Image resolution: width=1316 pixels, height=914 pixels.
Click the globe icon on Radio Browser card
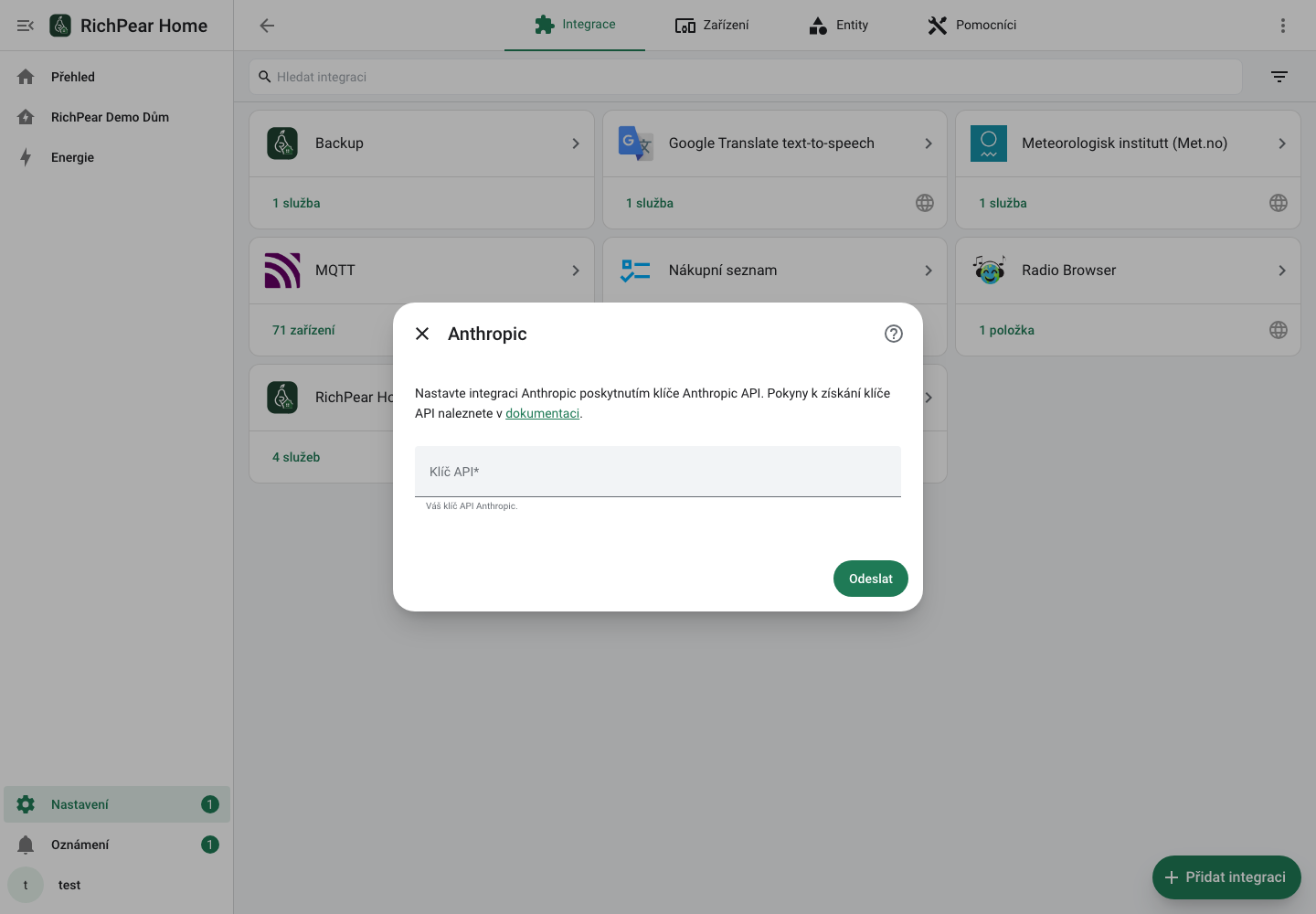click(1279, 330)
